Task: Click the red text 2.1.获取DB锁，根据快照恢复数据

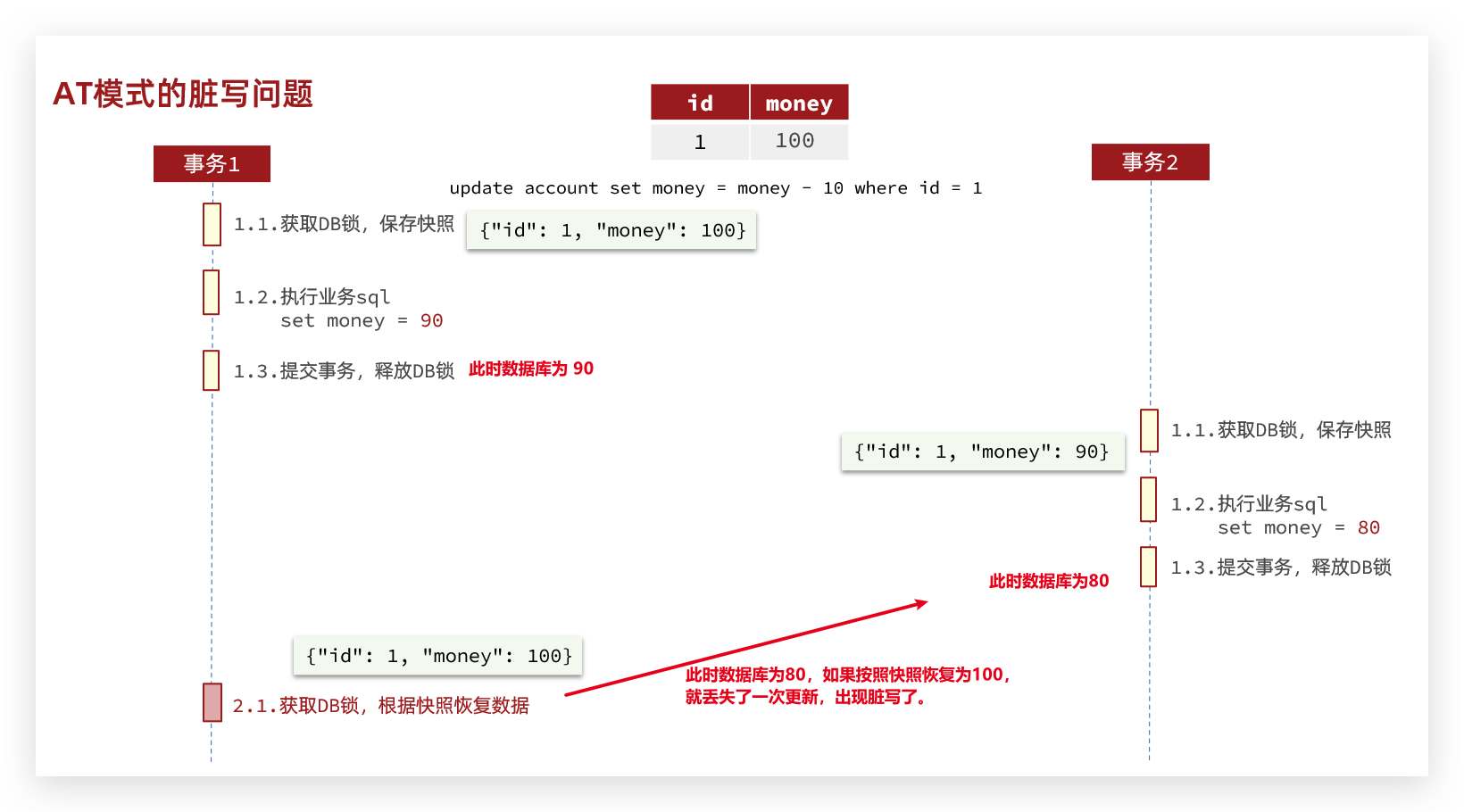Action: tap(381, 706)
